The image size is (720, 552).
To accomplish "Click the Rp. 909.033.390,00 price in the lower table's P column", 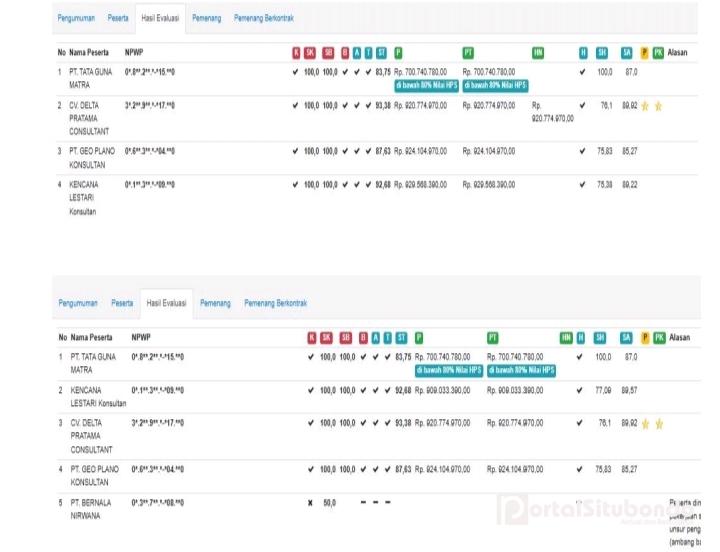I will 433,390.
